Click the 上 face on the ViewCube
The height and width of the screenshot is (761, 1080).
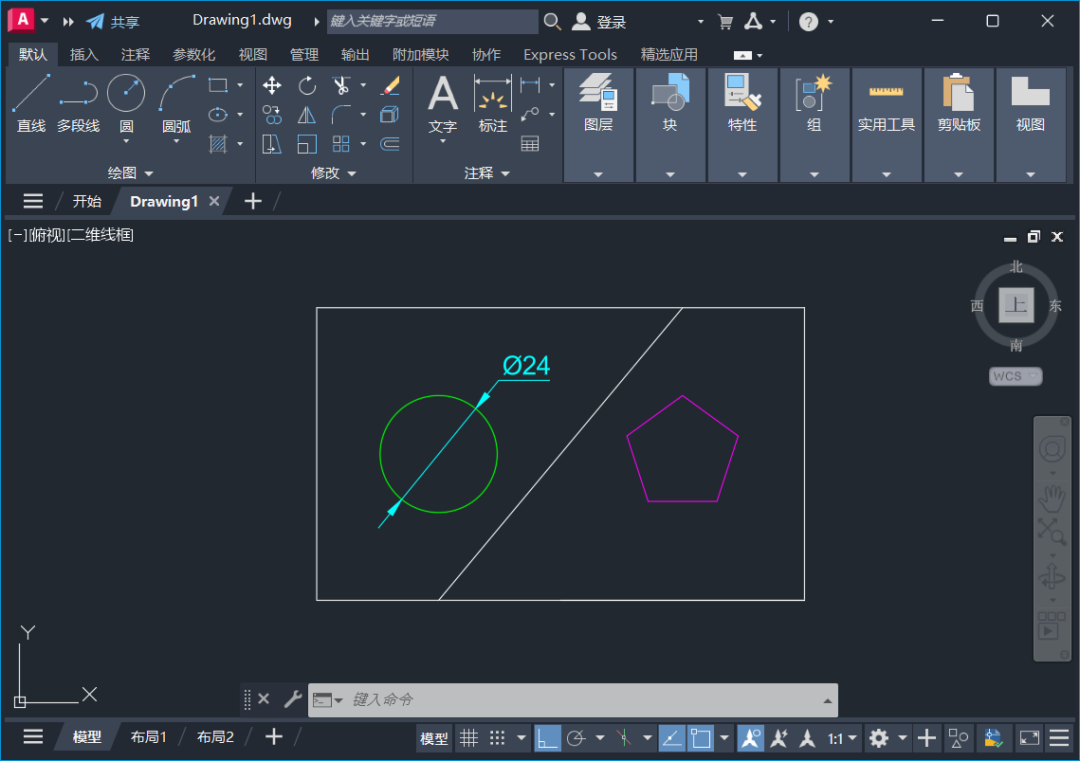pos(1016,306)
